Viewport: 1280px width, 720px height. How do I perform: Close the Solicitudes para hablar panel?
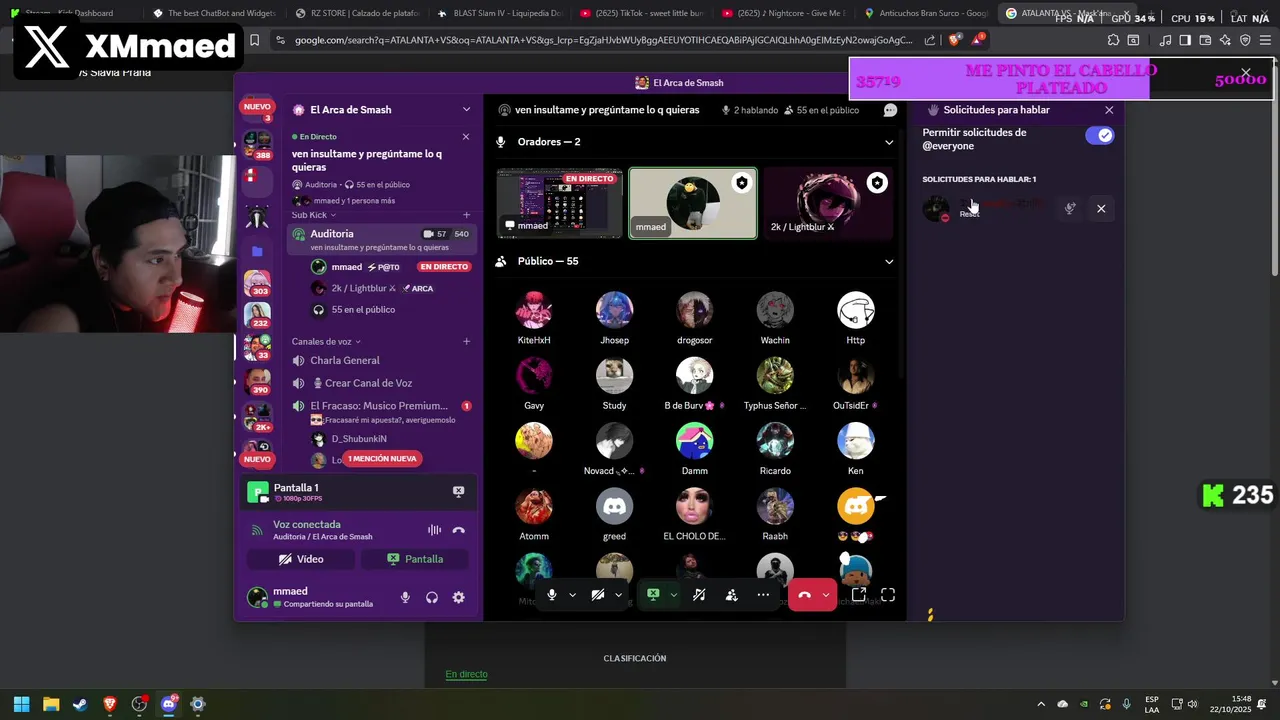click(1109, 110)
